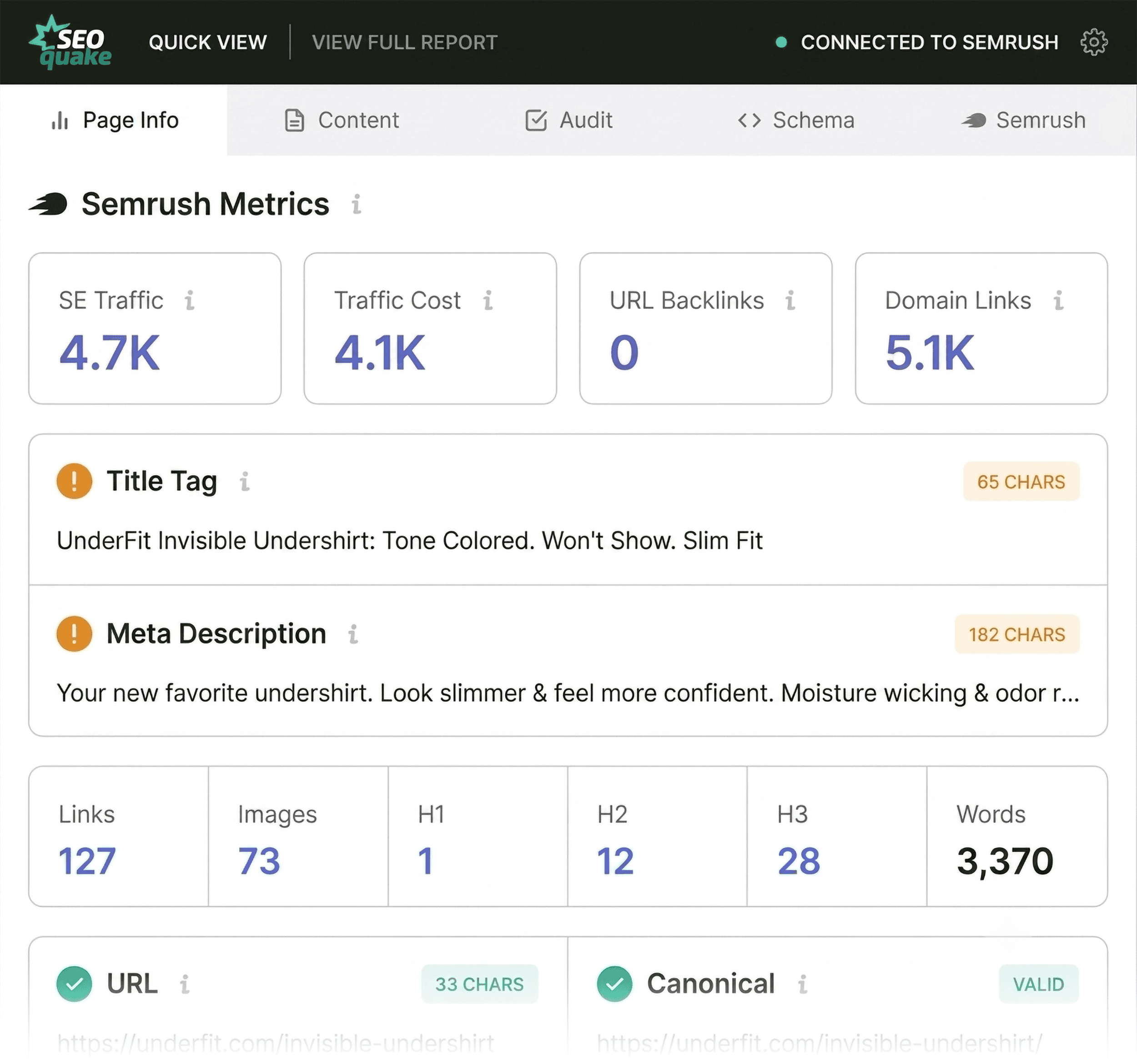This screenshot has width=1137, height=1064.
Task: Click the info icon beside URL Backlinks
Action: click(790, 300)
